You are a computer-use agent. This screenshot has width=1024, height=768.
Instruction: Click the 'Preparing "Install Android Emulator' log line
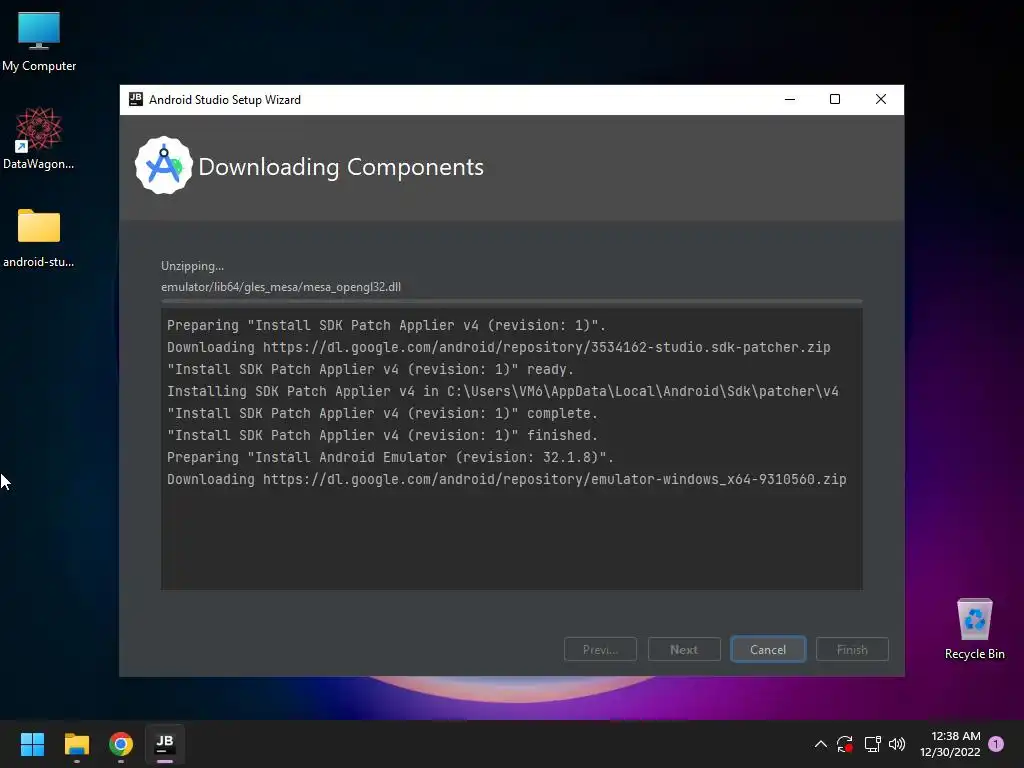pos(390,458)
